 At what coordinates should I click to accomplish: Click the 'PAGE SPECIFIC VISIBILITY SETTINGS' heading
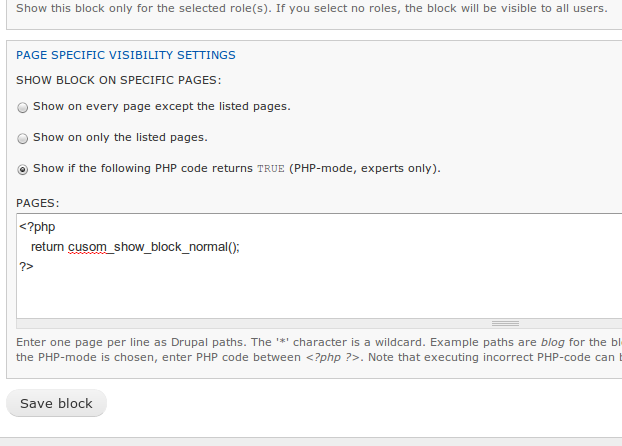coord(126,55)
